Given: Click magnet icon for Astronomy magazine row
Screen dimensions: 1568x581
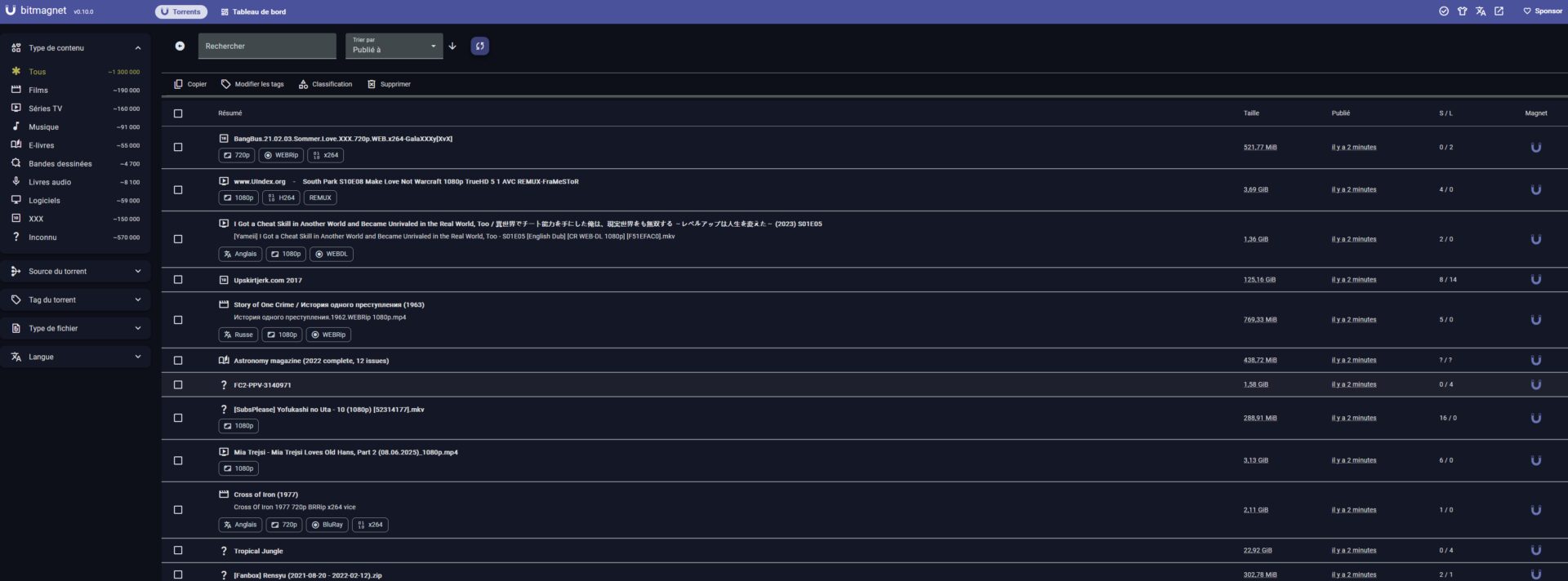Looking at the screenshot, I should click(1535, 361).
